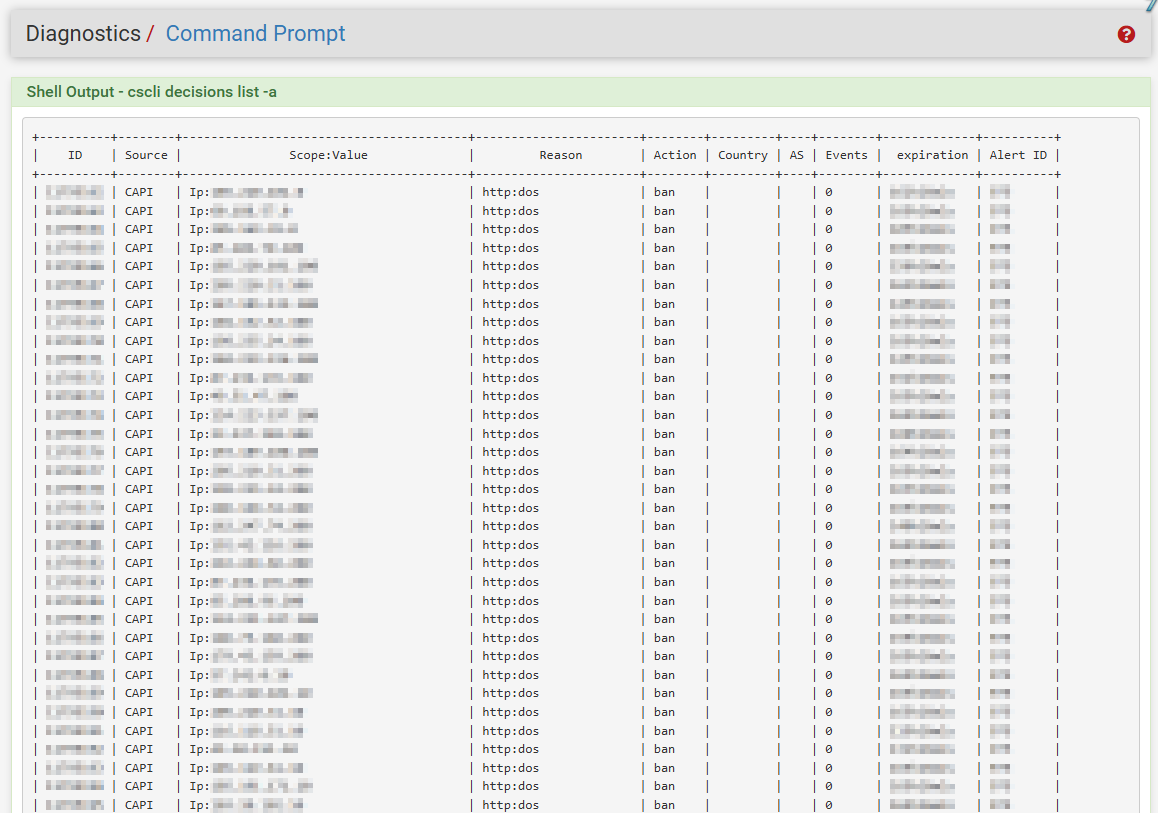Select the AS column header
Image resolution: width=1158 pixels, height=813 pixels.
tap(796, 155)
